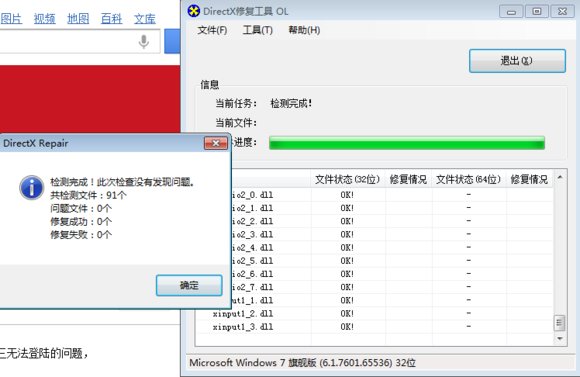The height and width of the screenshot is (377, 580).
Task: Click the DirectX repair tool yellow logo icon
Action: click(x=193, y=11)
